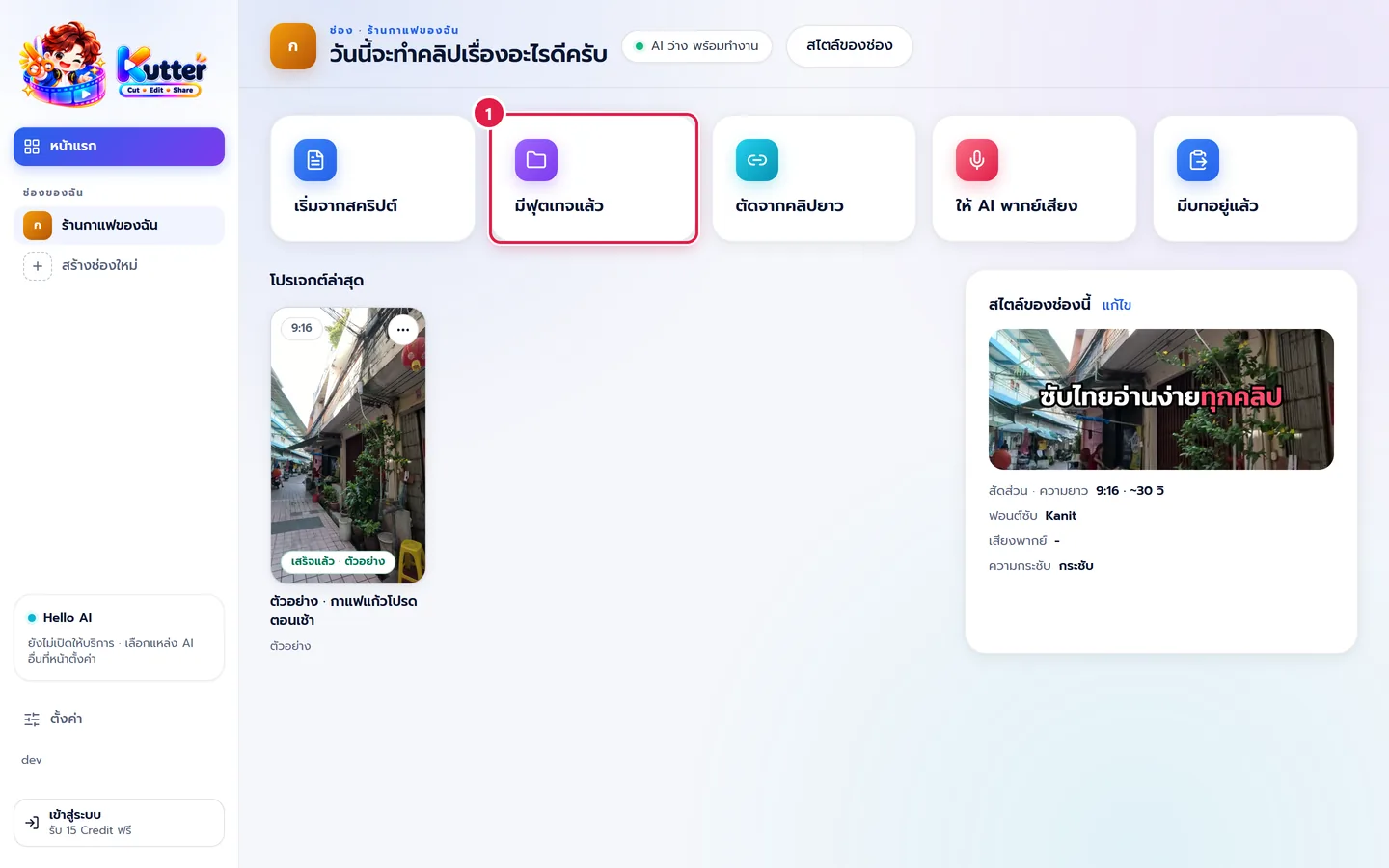Click the Kutter logo in sidebar

[114, 64]
